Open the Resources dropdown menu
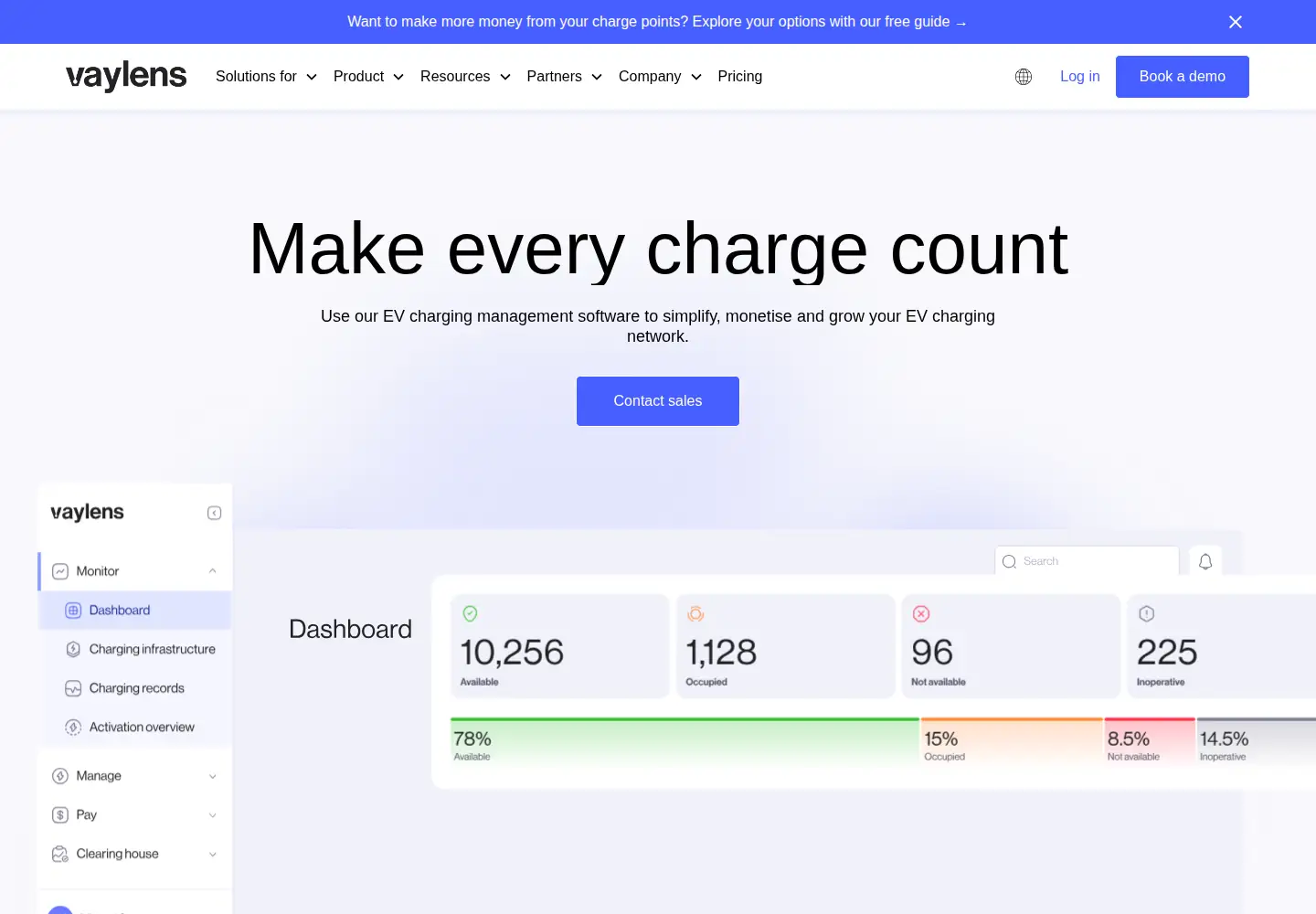1316x914 pixels. [x=465, y=77]
